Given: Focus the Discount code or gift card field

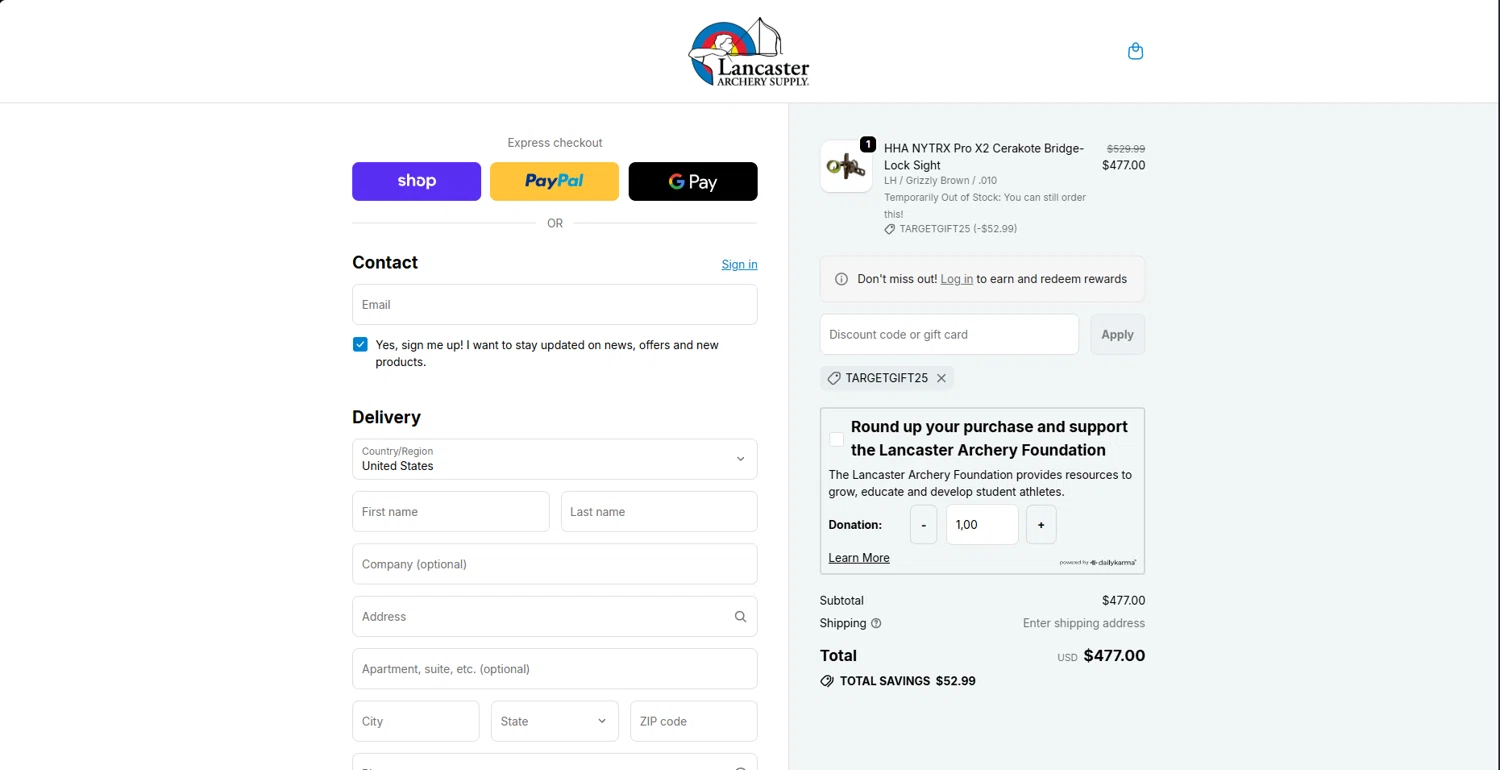Looking at the screenshot, I should 949,334.
